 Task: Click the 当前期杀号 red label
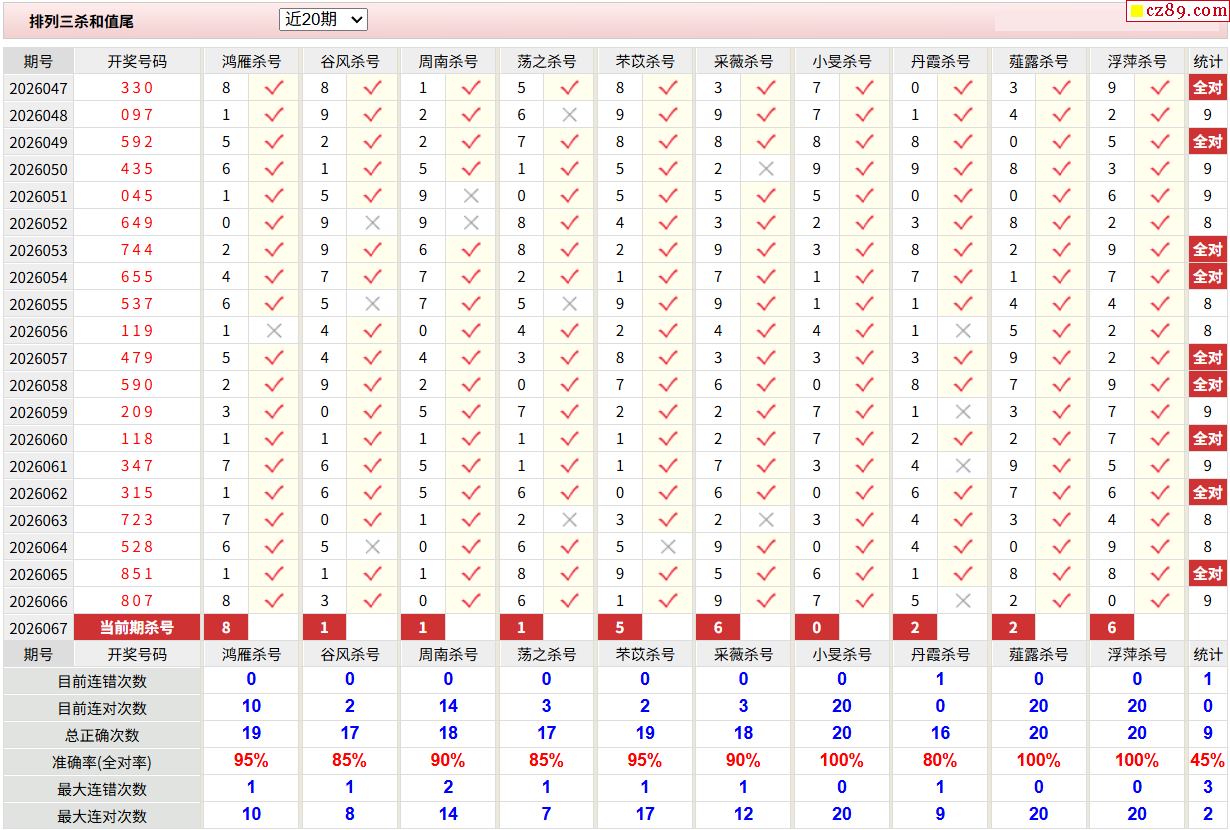[137, 628]
